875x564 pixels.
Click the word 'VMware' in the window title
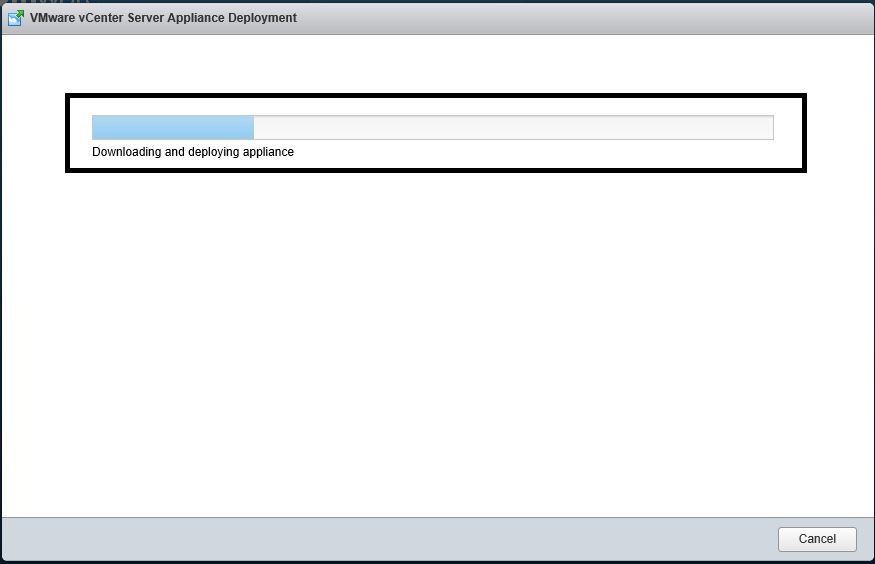53,18
